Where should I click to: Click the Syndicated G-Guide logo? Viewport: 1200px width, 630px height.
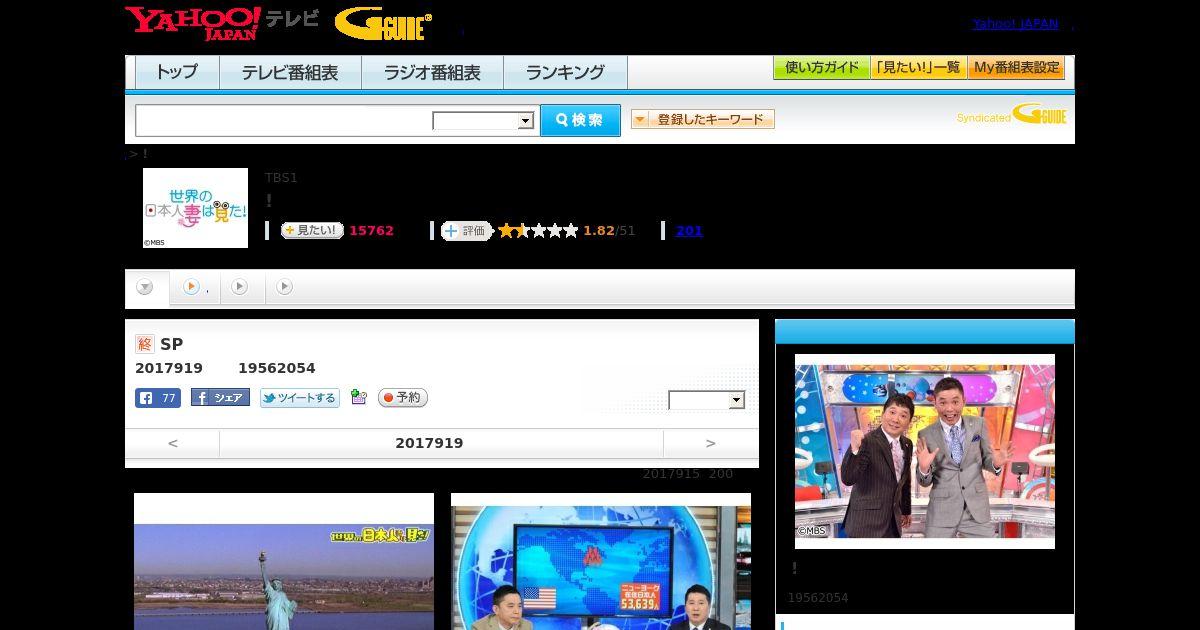coord(1011,114)
